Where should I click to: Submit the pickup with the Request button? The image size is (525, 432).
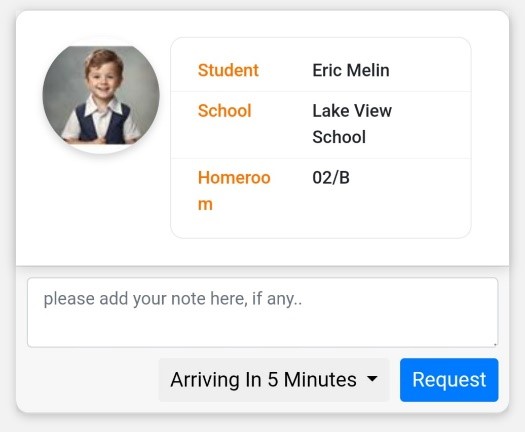[449, 380]
